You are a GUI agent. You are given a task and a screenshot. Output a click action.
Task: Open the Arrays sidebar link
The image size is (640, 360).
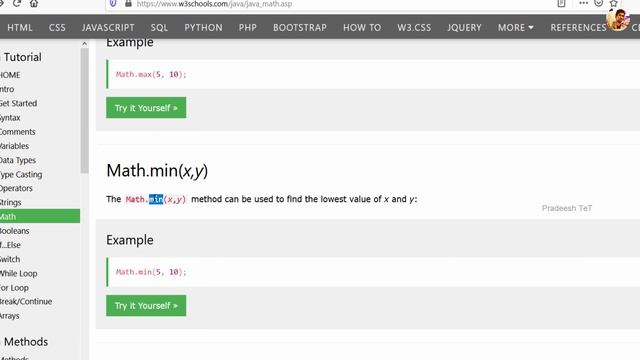pyautogui.click(x=9, y=316)
